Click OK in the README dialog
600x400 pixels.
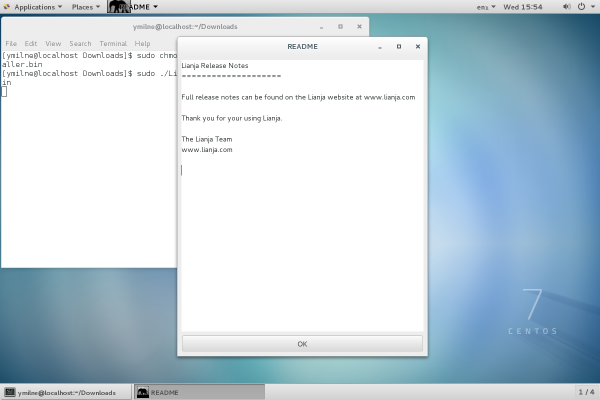pos(302,343)
